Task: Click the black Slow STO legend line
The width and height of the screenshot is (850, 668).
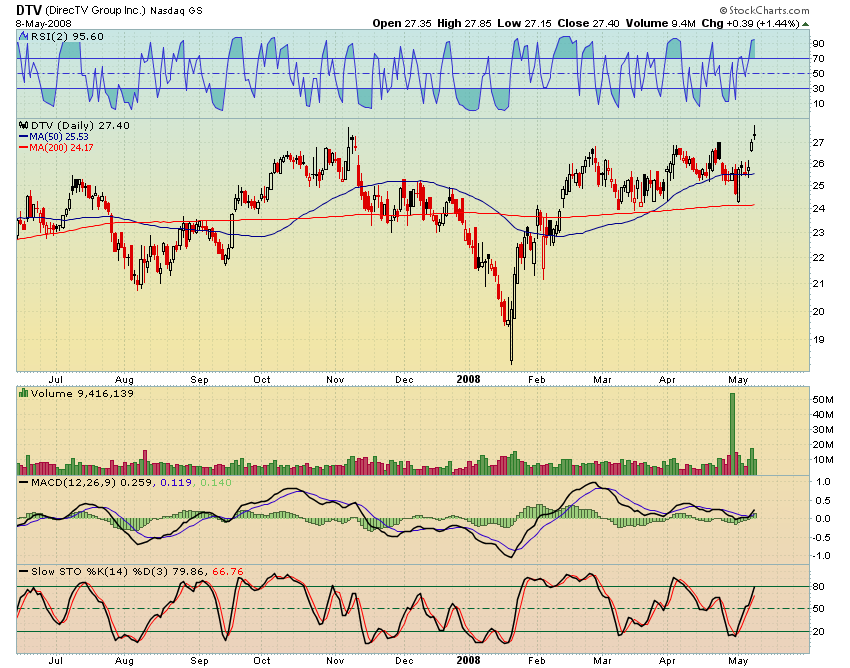Action: [24, 571]
